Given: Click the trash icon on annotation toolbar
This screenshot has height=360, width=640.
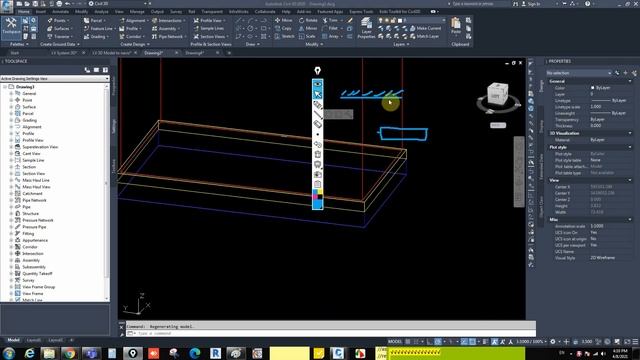Looking at the screenshot, I should tap(318, 154).
